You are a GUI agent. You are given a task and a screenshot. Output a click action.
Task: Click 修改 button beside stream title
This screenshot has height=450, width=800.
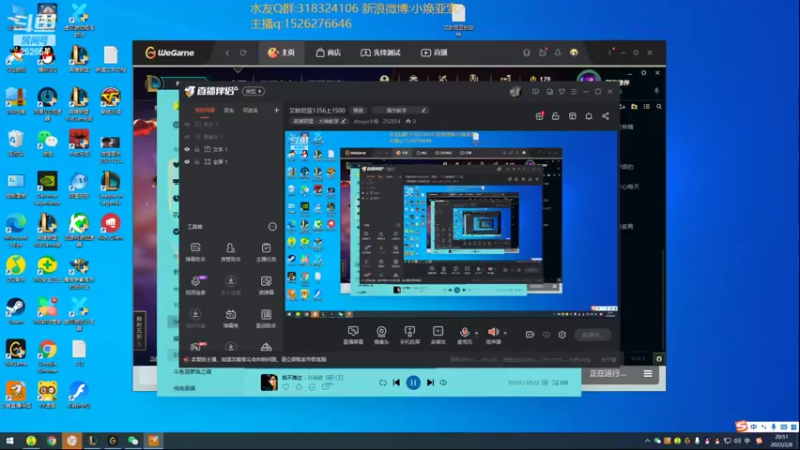click(x=358, y=110)
